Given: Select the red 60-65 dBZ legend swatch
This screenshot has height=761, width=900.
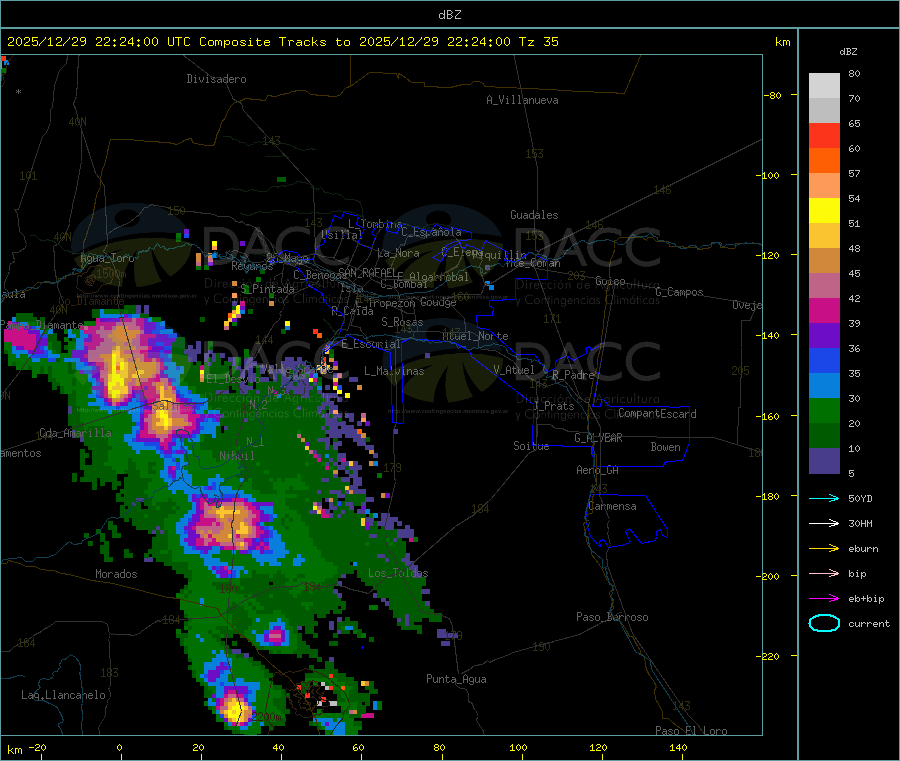Looking at the screenshot, I should (x=824, y=135).
